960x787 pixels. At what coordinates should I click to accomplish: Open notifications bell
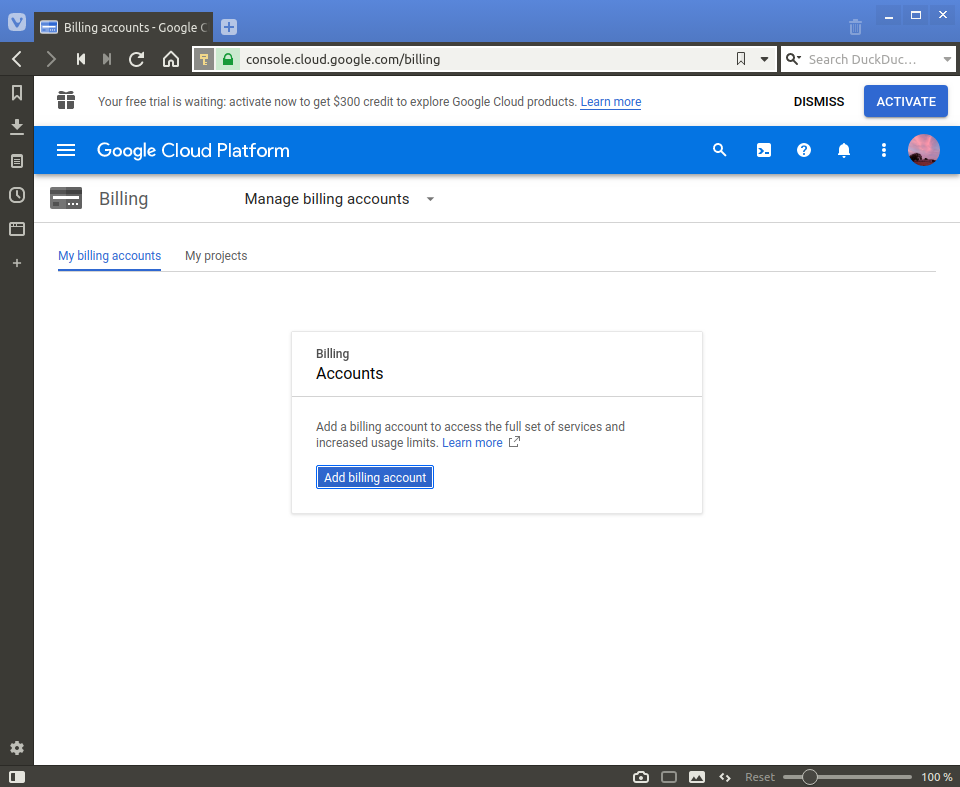click(844, 150)
